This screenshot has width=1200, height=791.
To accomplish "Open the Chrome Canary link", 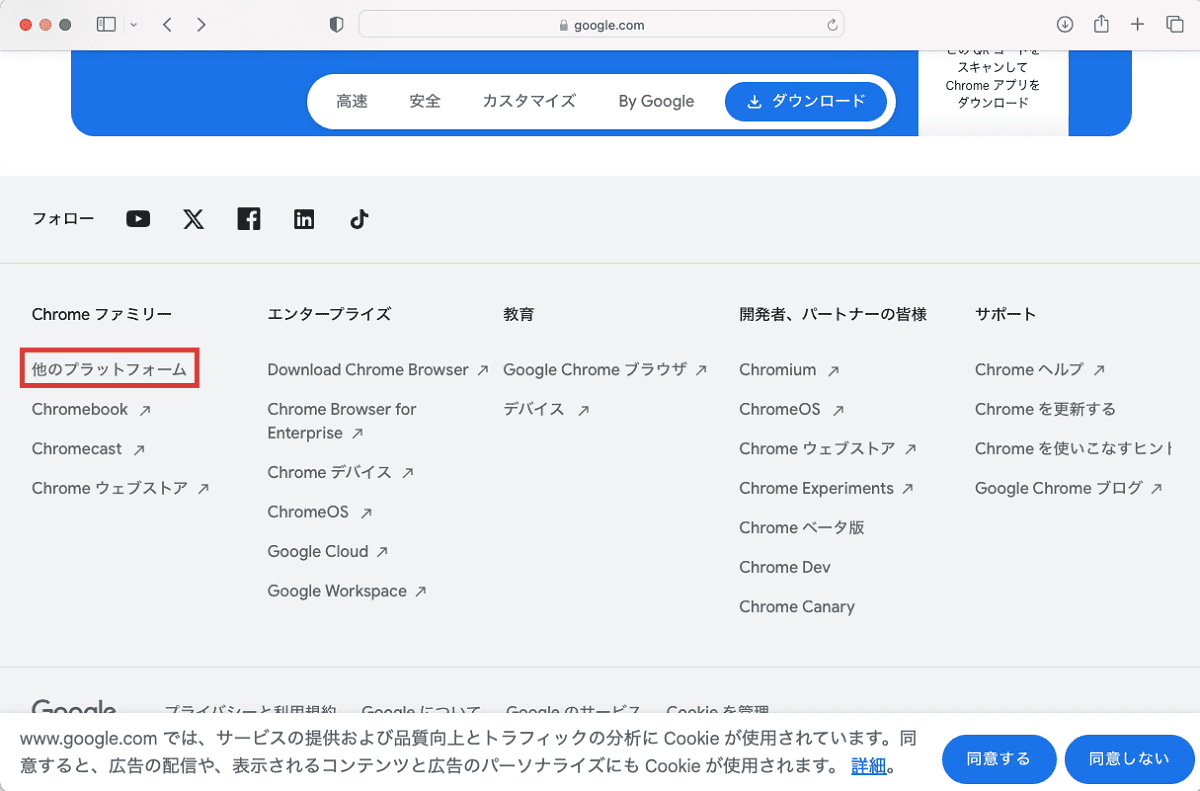I will [797, 606].
